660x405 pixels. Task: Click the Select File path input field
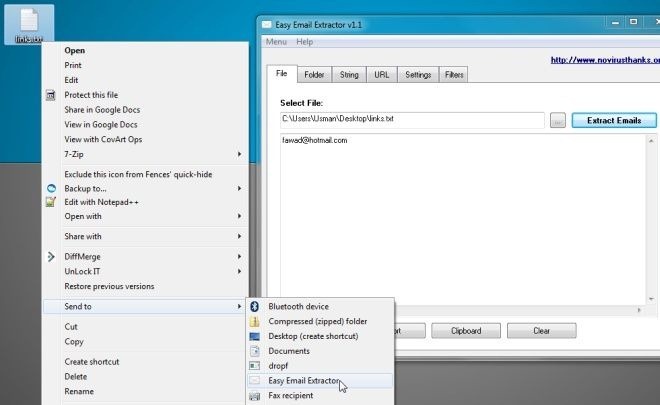[x=412, y=120]
